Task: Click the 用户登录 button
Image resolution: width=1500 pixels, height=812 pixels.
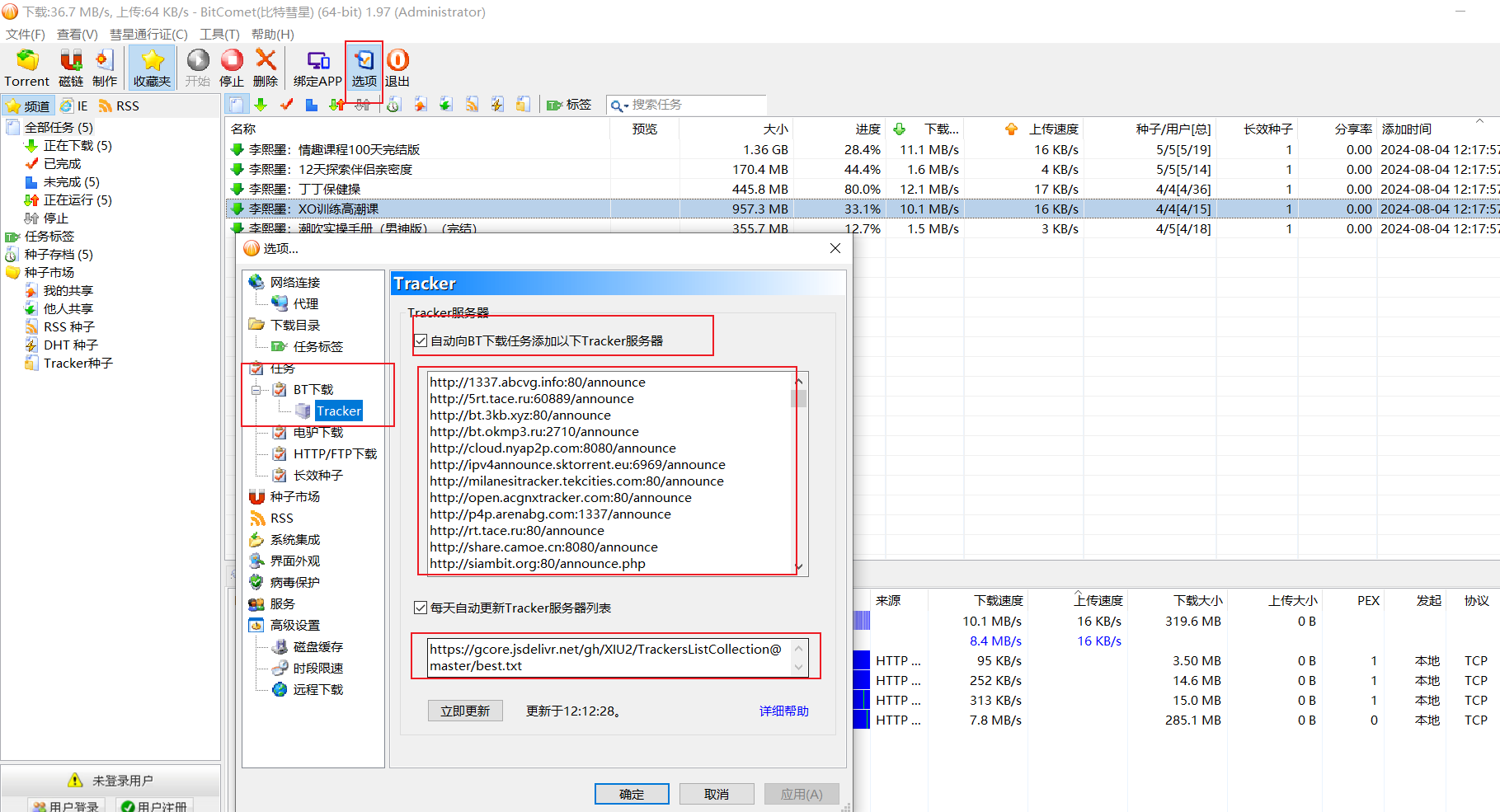Action: pyautogui.click(x=68, y=806)
